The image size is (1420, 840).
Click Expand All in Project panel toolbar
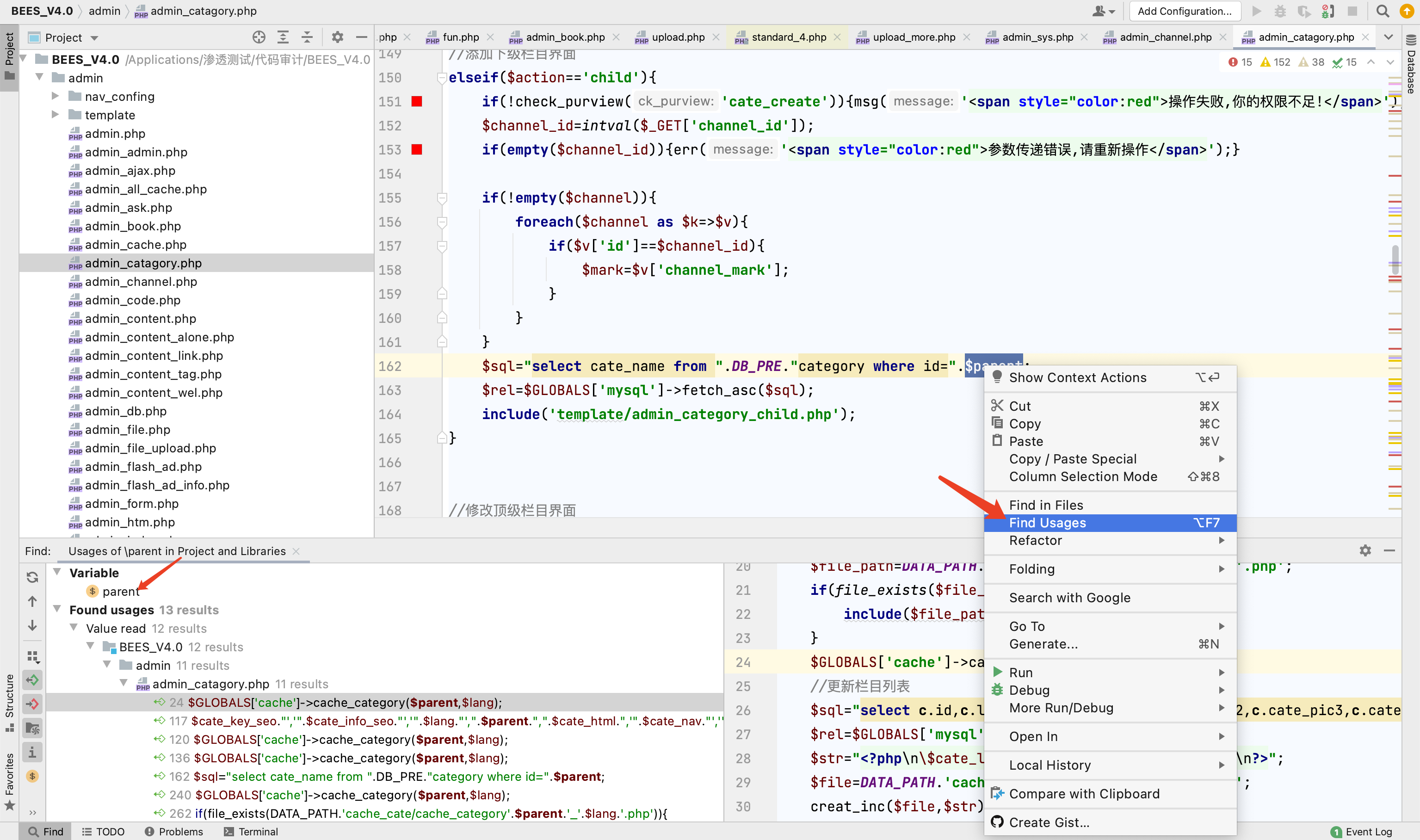coord(283,37)
